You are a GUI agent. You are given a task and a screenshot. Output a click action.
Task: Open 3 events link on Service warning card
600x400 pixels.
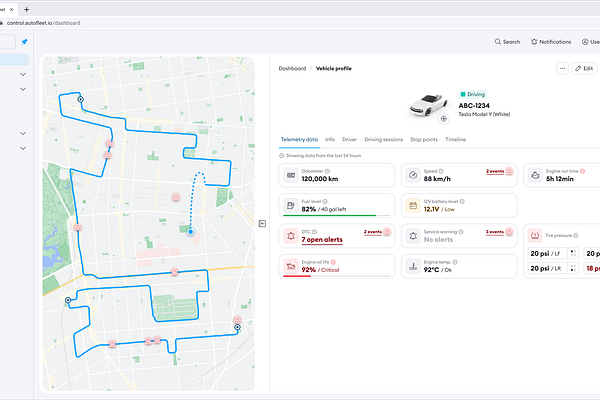click(495, 232)
